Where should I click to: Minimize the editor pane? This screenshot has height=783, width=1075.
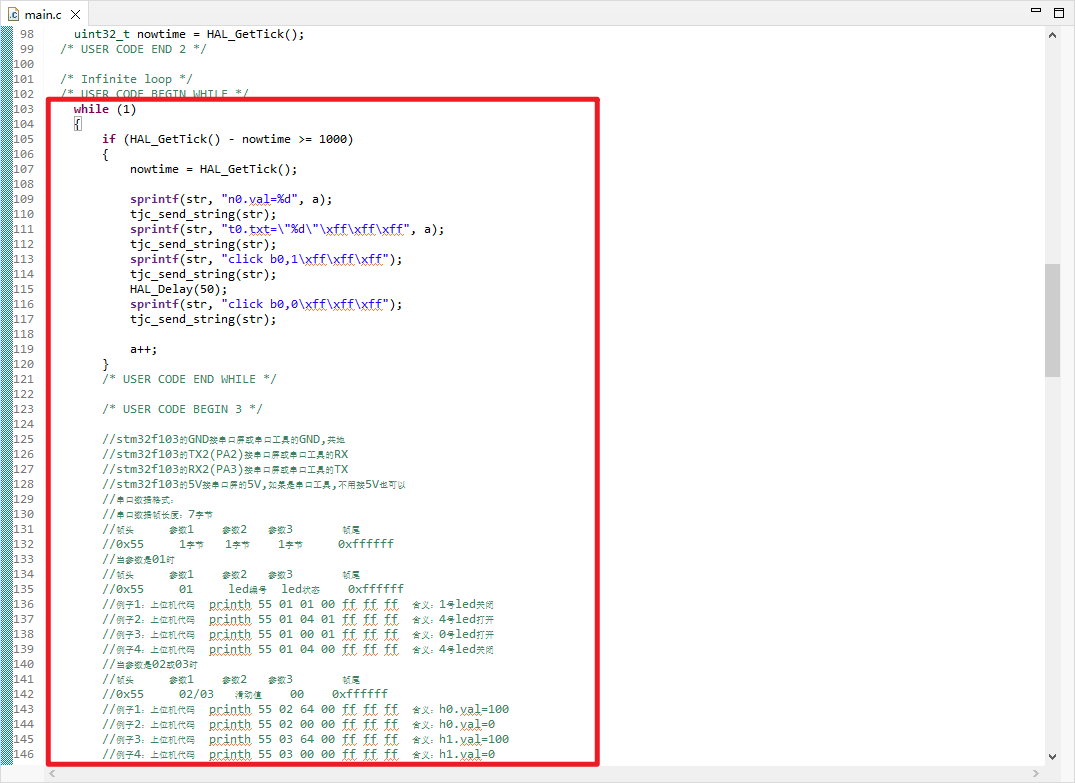(x=1037, y=12)
